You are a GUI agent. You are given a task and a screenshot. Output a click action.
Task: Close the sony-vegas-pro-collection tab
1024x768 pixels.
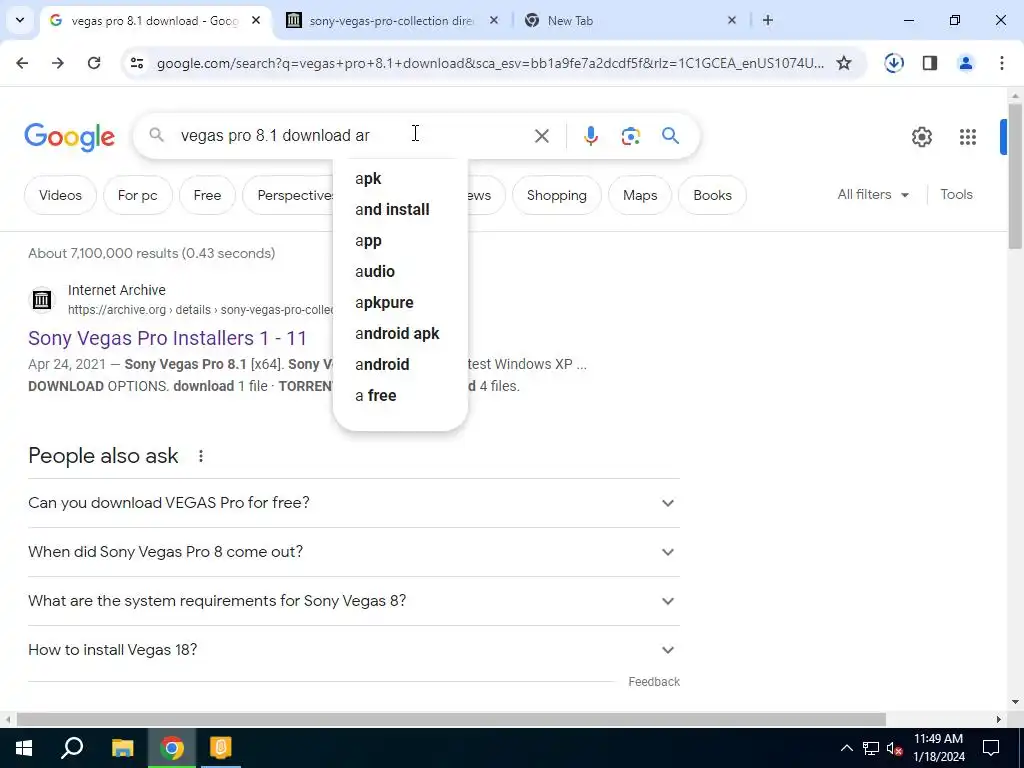click(x=494, y=20)
